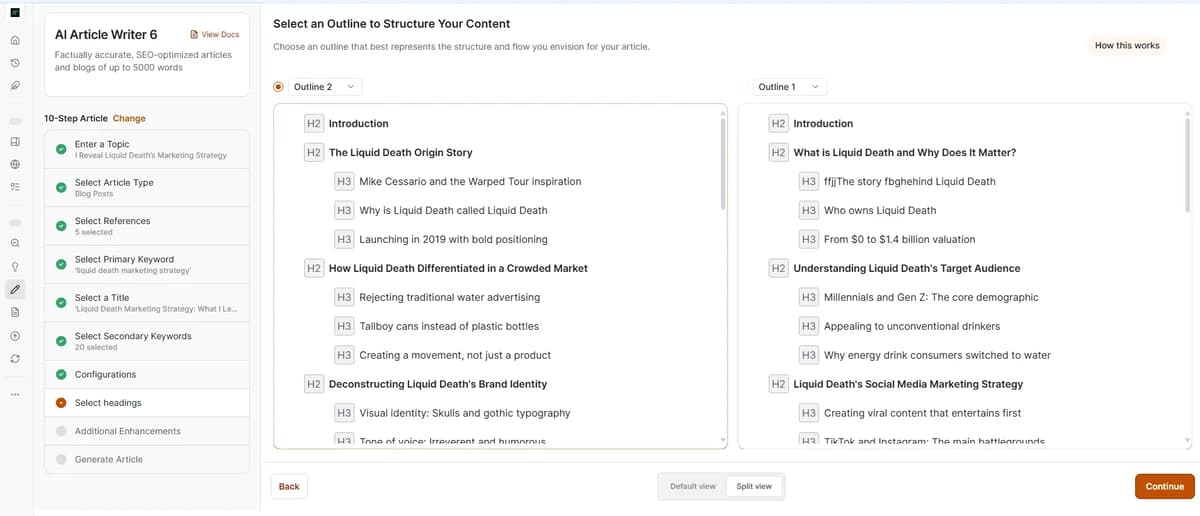Click 'Deconstructing Liquid Death's Brand Identity' heading
The height and width of the screenshot is (516, 1200).
click(x=438, y=384)
